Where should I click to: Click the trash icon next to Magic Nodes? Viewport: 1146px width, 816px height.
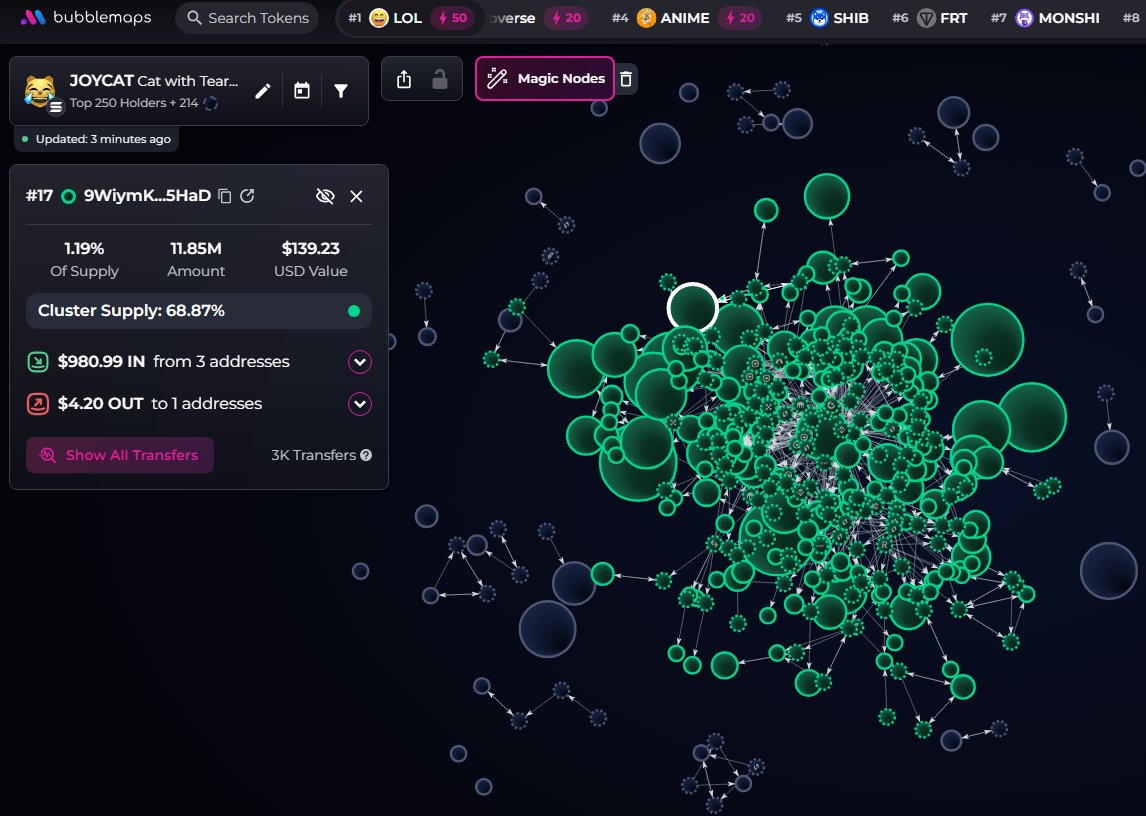pyautogui.click(x=626, y=79)
